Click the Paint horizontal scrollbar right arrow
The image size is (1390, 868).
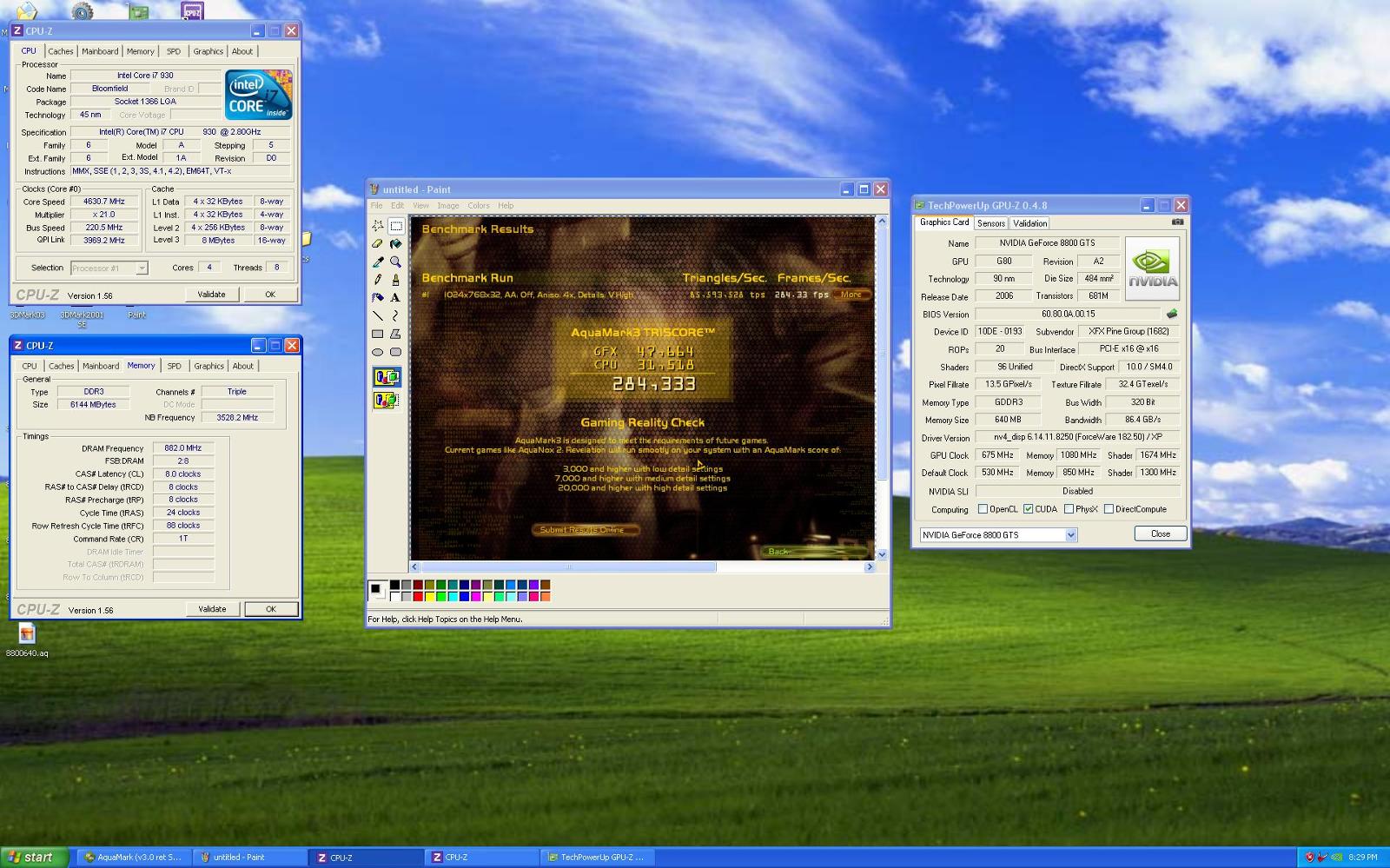click(x=870, y=567)
